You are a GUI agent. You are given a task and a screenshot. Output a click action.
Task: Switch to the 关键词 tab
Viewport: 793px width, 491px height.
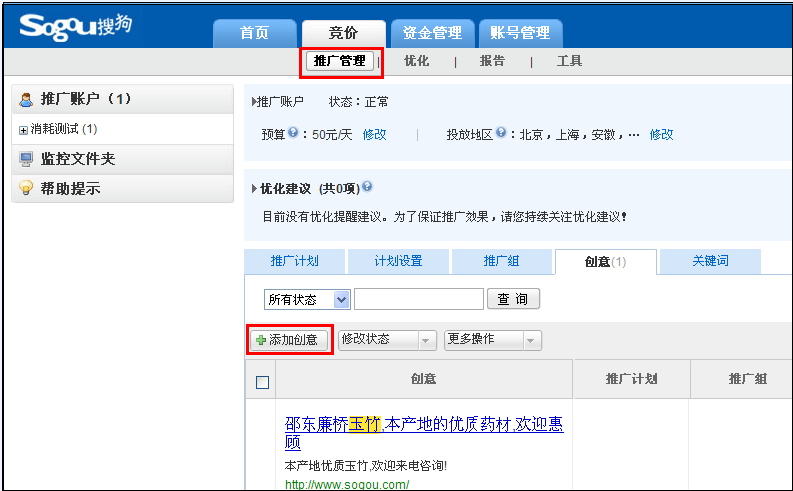[x=710, y=261]
